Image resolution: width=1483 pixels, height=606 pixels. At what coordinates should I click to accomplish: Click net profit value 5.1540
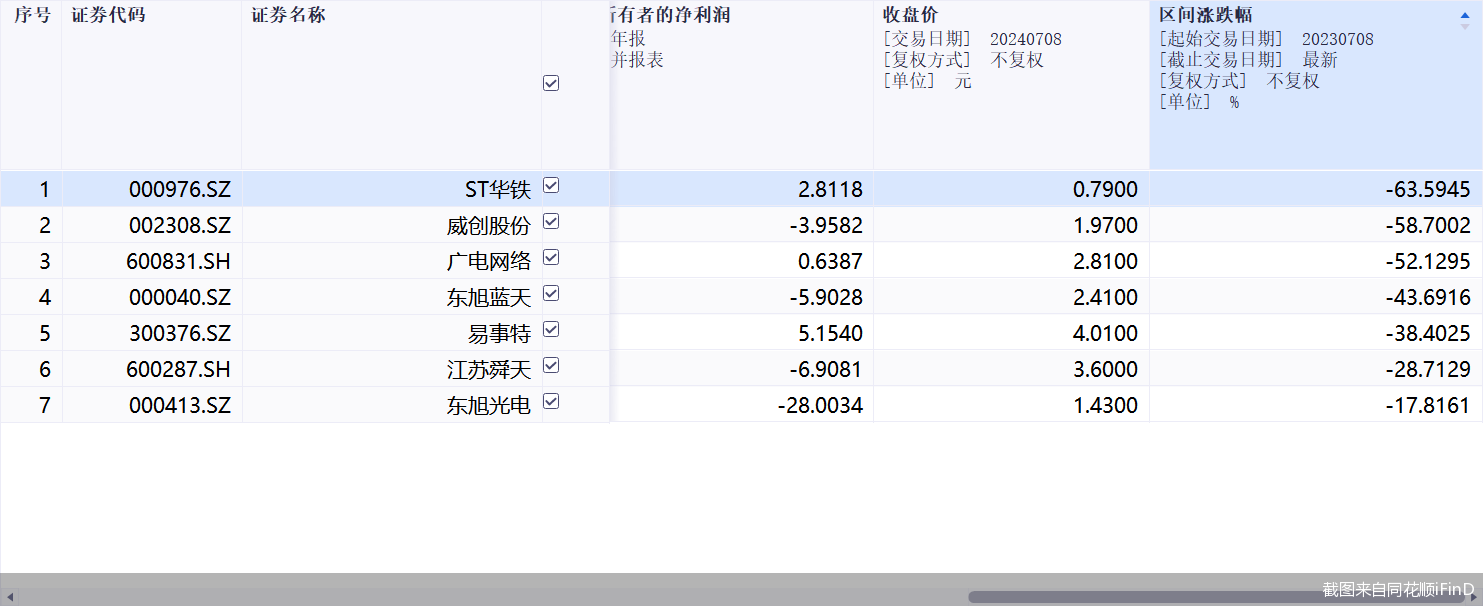pos(830,334)
